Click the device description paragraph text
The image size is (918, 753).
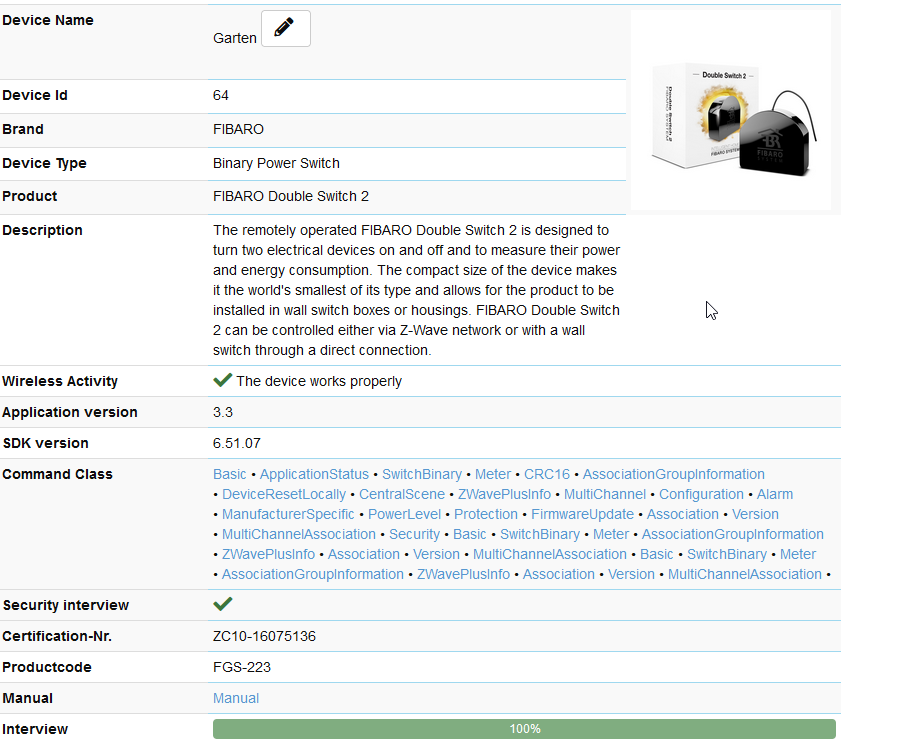tap(416, 290)
